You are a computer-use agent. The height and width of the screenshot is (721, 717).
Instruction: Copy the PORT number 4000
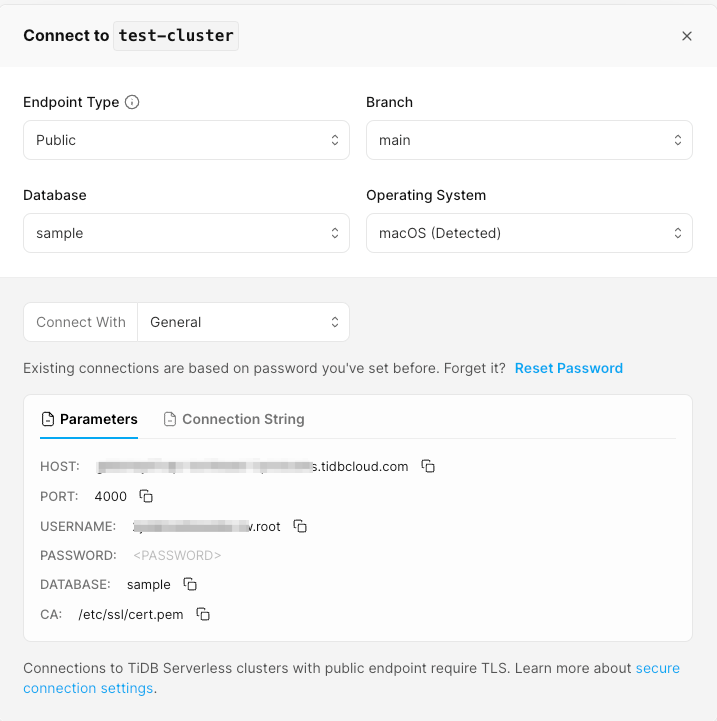pyautogui.click(x=146, y=496)
